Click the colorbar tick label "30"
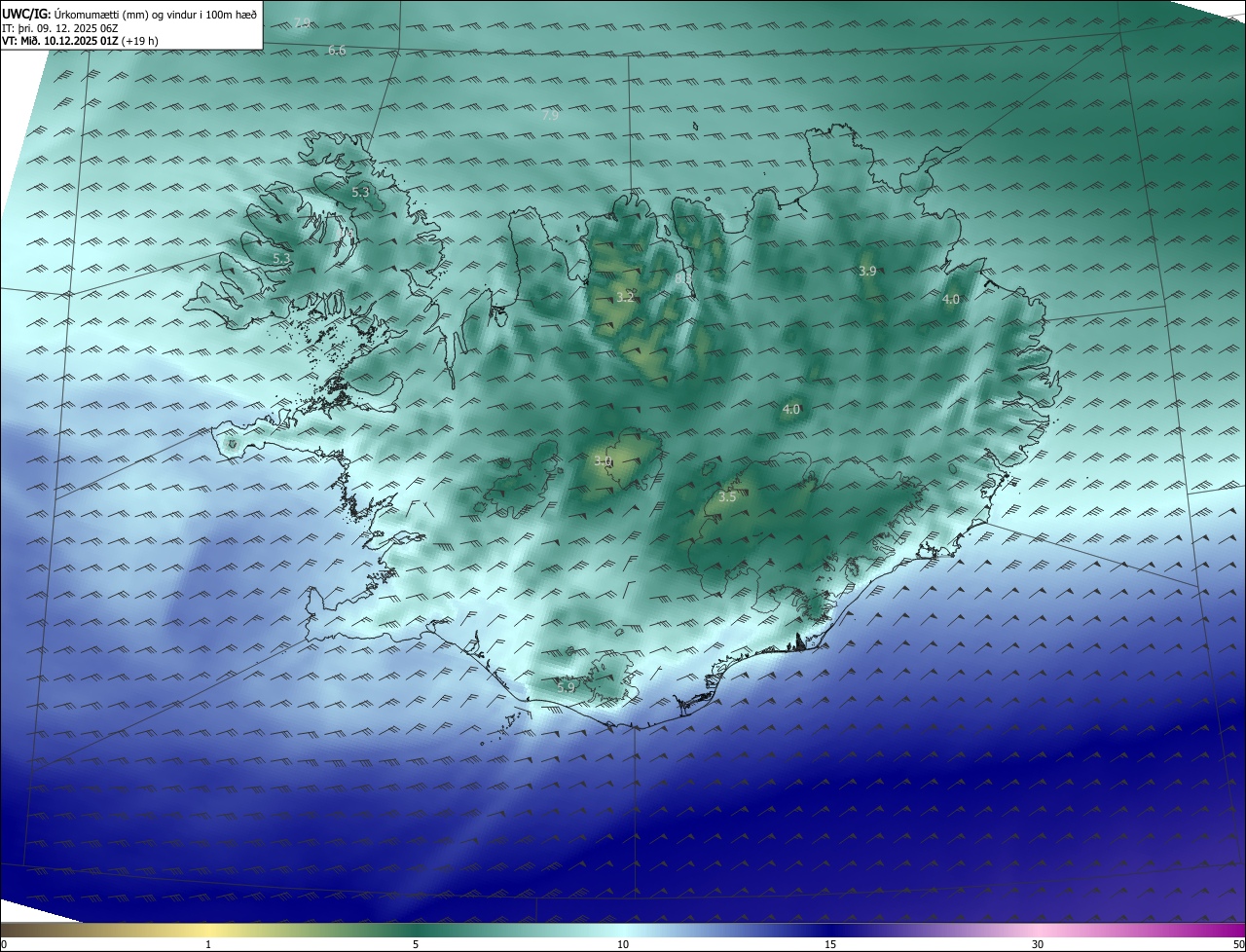 (x=1038, y=944)
